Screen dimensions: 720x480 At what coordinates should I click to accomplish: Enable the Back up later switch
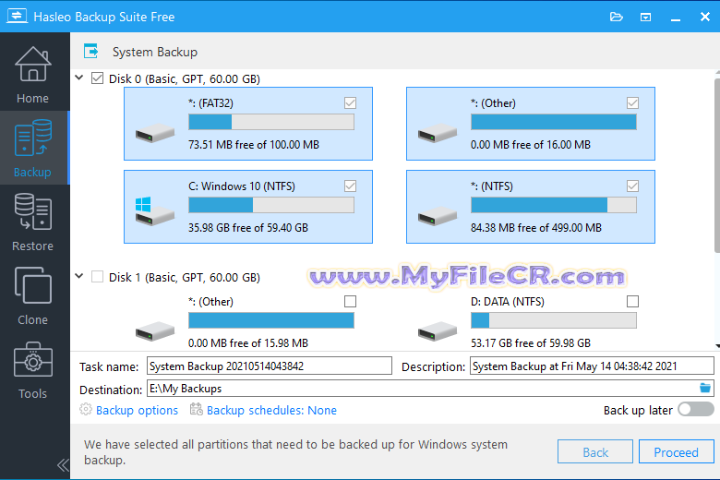tap(696, 409)
